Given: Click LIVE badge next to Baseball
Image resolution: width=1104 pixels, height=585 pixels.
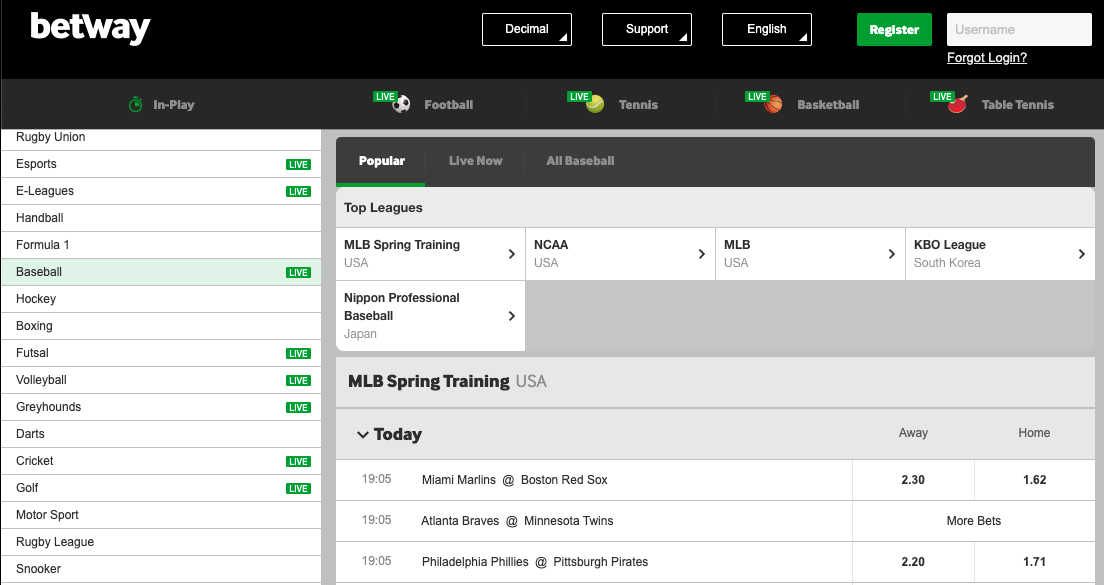Looking at the screenshot, I should (299, 272).
